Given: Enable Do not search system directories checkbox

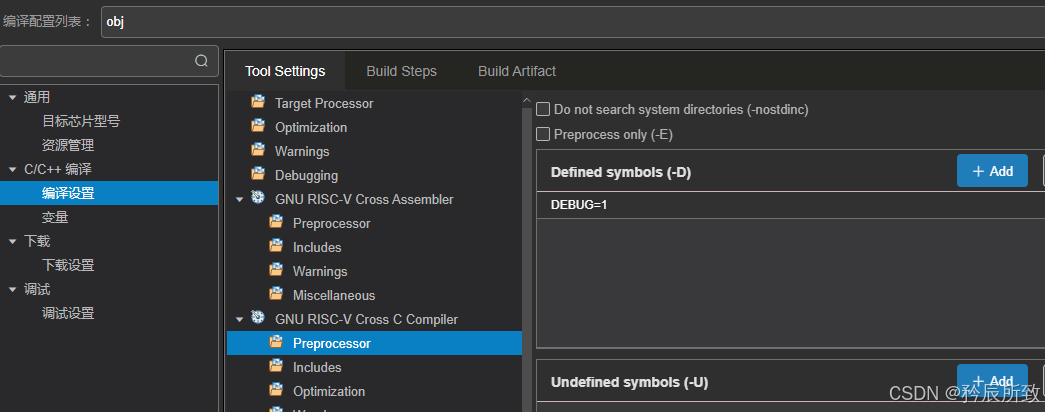Looking at the screenshot, I should point(543,109).
